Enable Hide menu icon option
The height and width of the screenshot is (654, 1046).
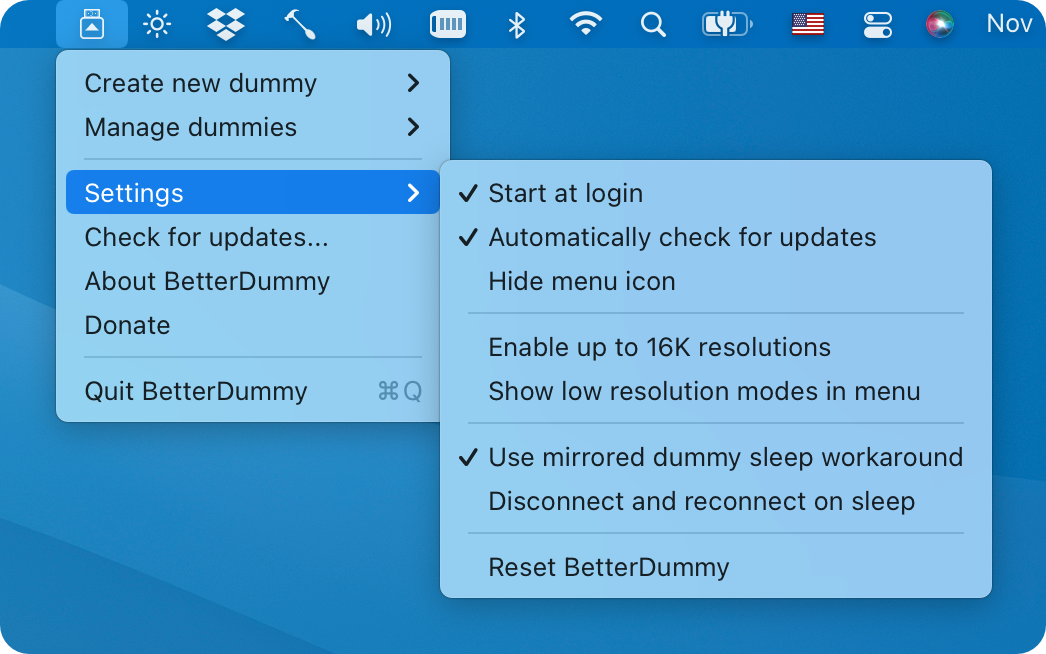[716, 281]
